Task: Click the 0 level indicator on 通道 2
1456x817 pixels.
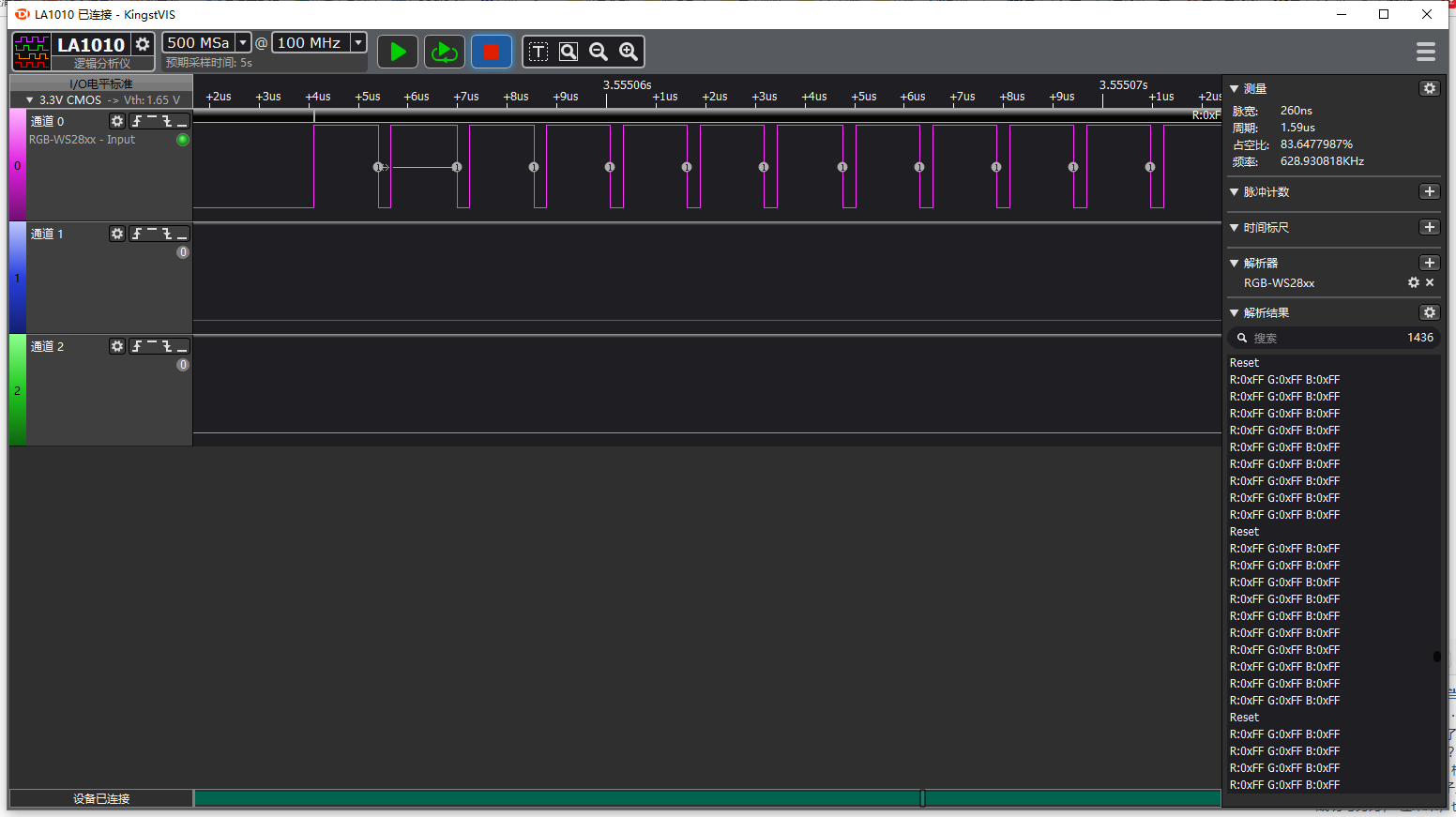Action: pos(183,365)
